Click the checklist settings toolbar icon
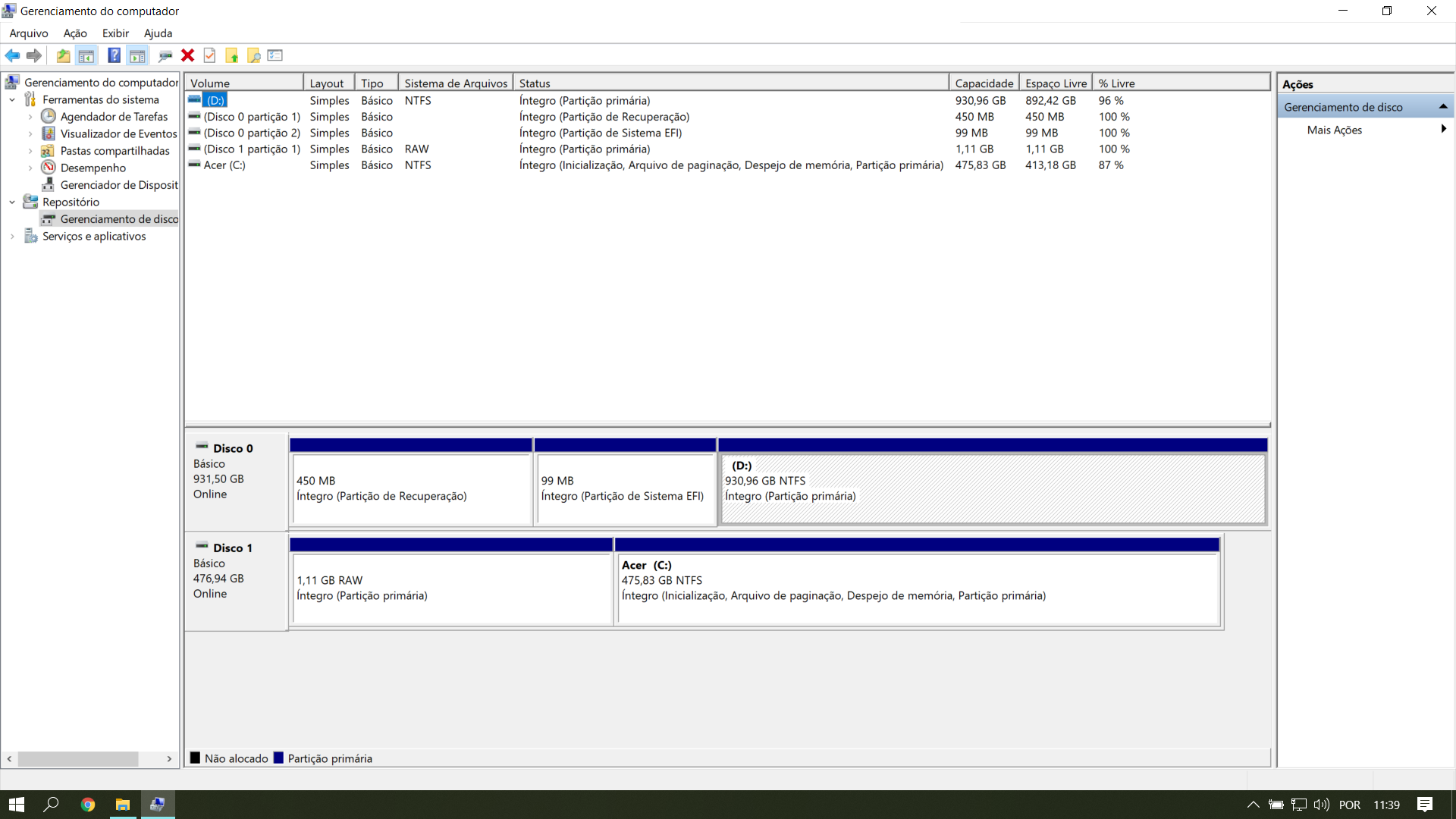1456x819 pixels. [275, 55]
